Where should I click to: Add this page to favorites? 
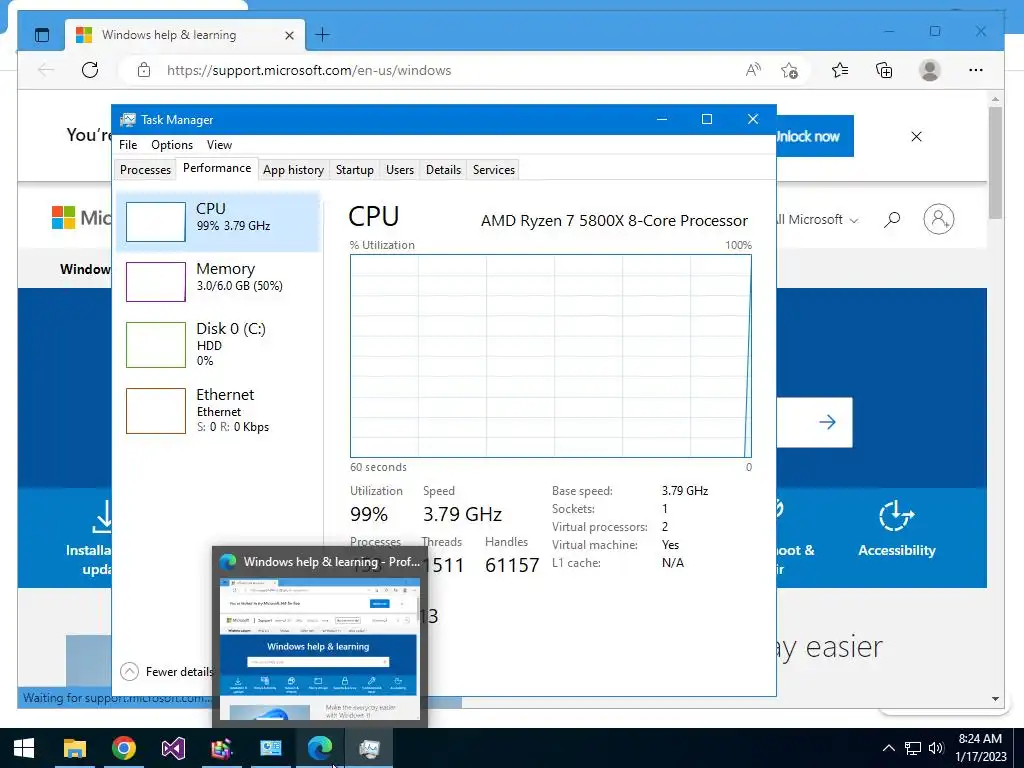tap(790, 70)
